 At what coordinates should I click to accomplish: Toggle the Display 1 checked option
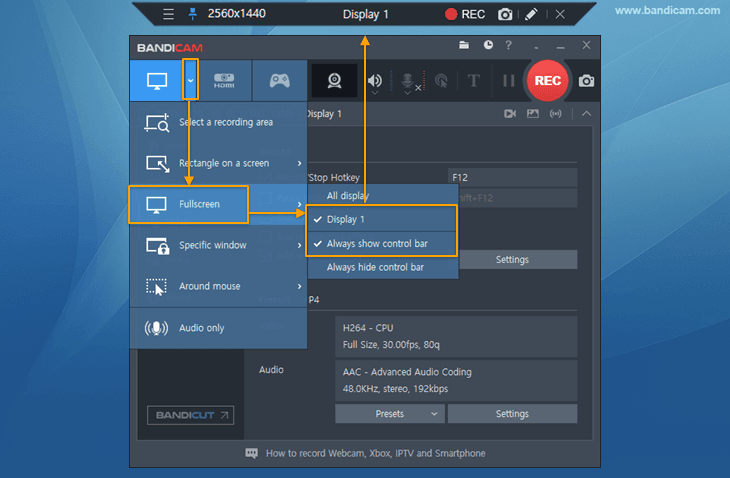[x=382, y=219]
